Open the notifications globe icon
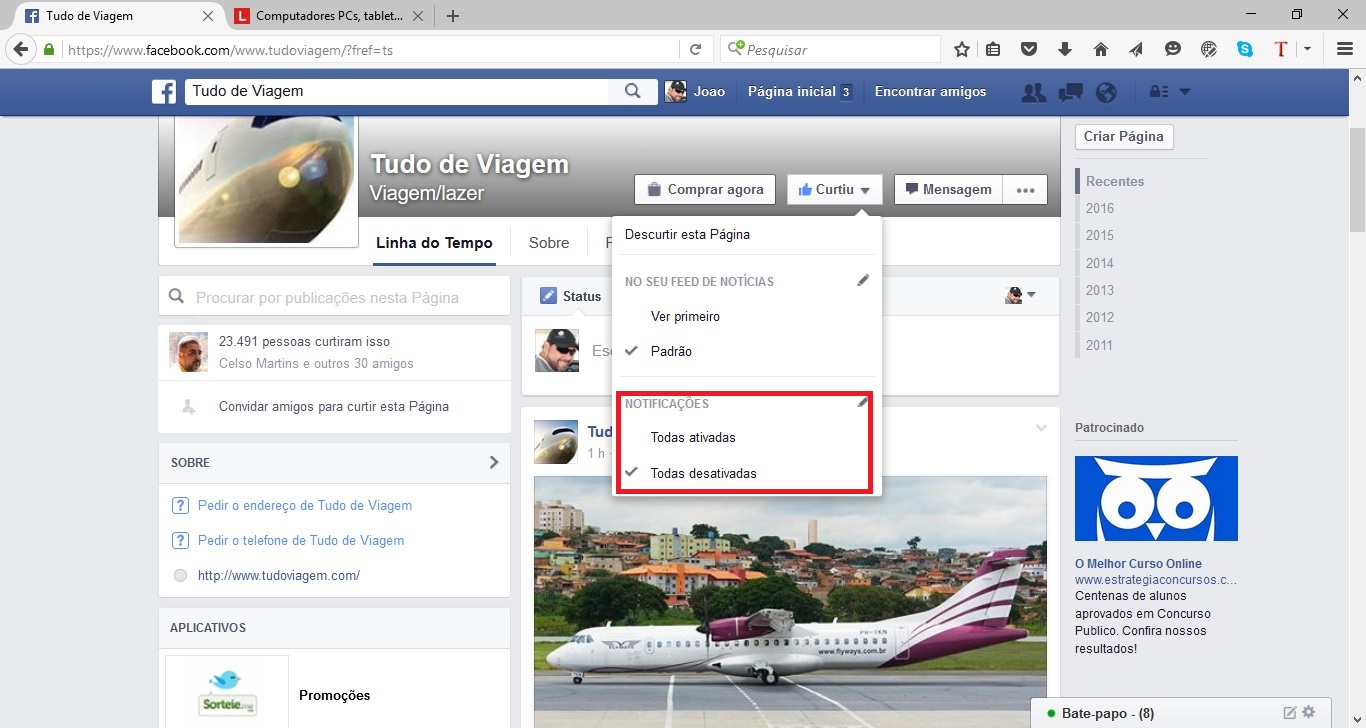 click(1106, 92)
